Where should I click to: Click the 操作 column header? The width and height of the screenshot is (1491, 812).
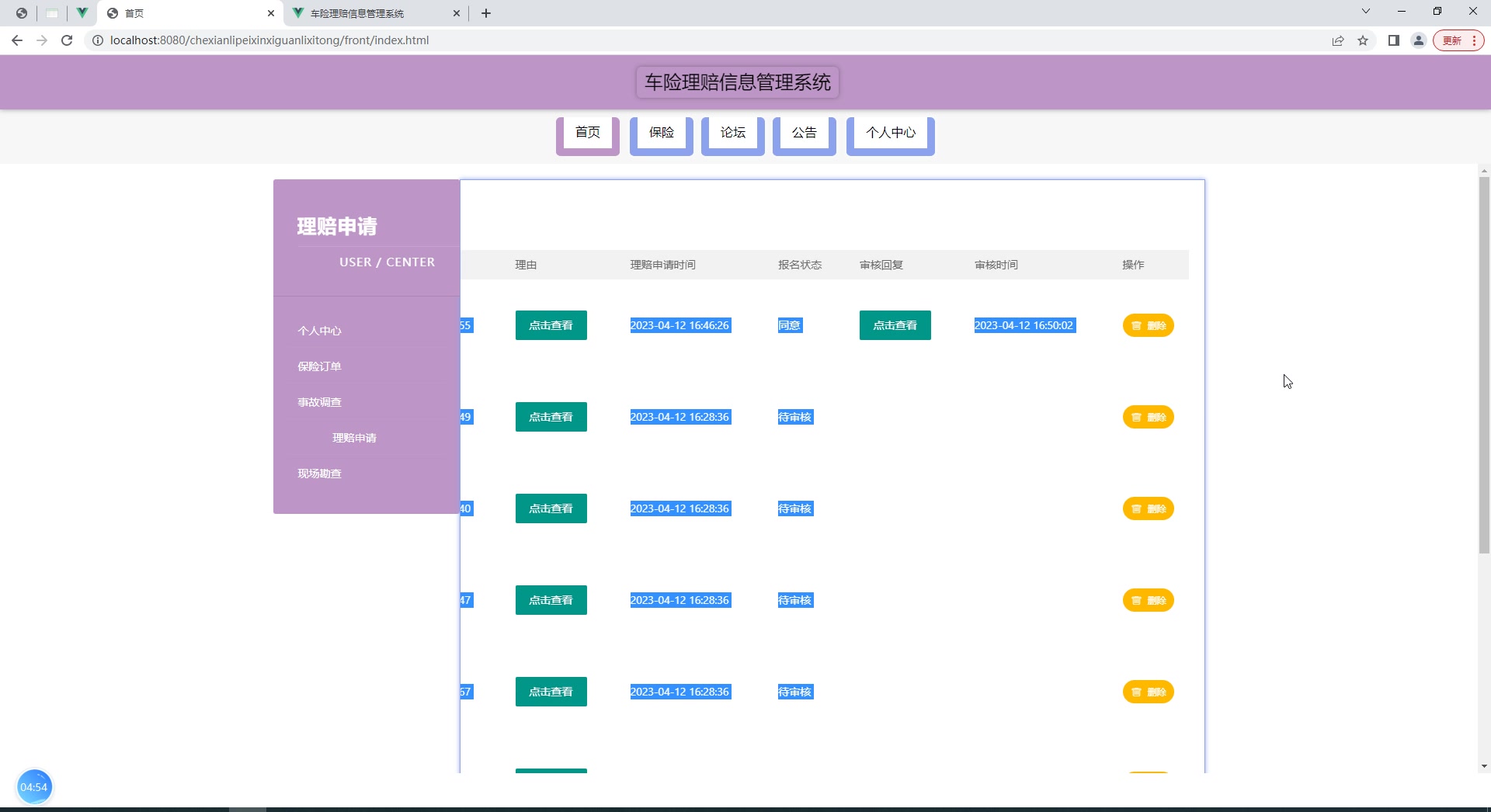coord(1133,265)
